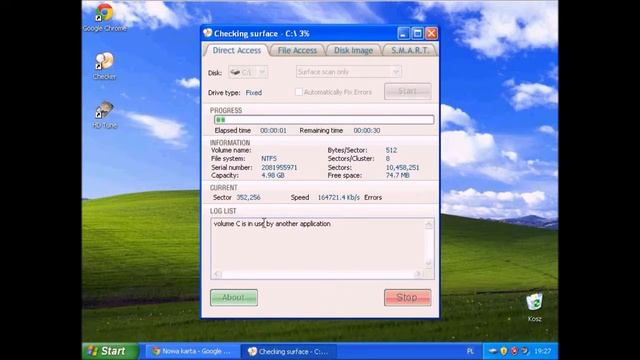
Task: Click the 'volume C is in use' log entry
Action: pyautogui.click(x=272, y=224)
